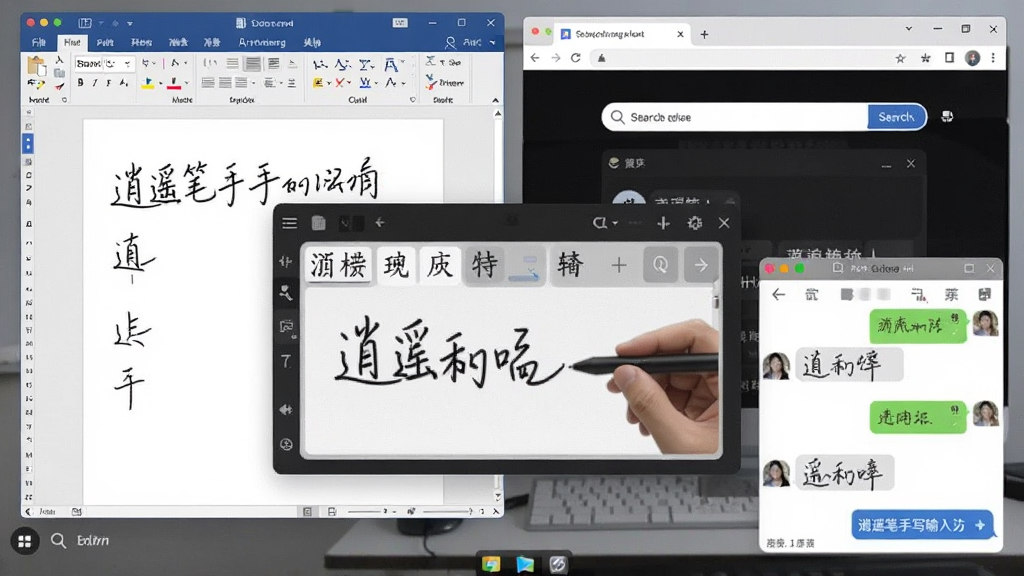Screen dimensions: 1024x576
Task: Click the plus button in the candidate bar
Action: coord(618,265)
